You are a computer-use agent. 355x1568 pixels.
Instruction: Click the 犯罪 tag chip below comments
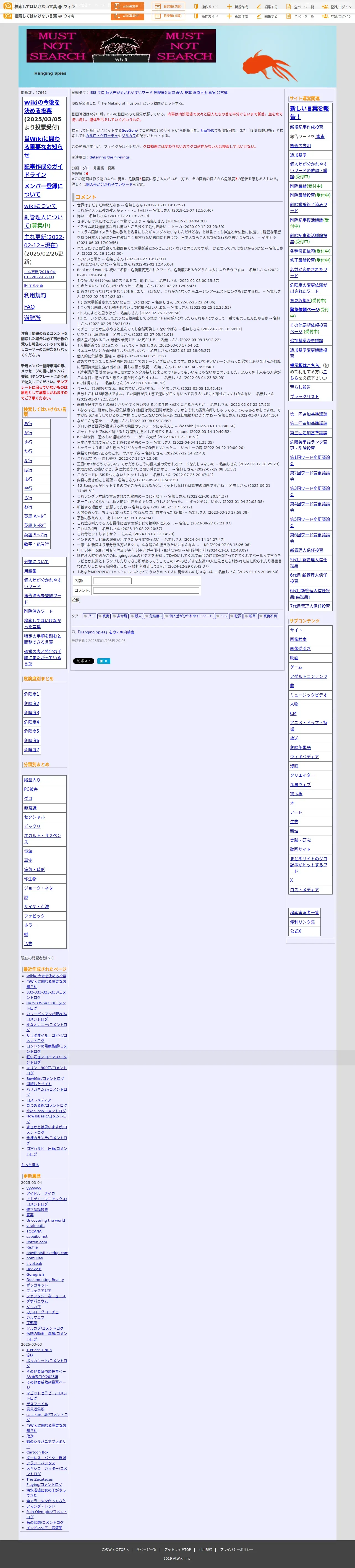tap(237, 616)
